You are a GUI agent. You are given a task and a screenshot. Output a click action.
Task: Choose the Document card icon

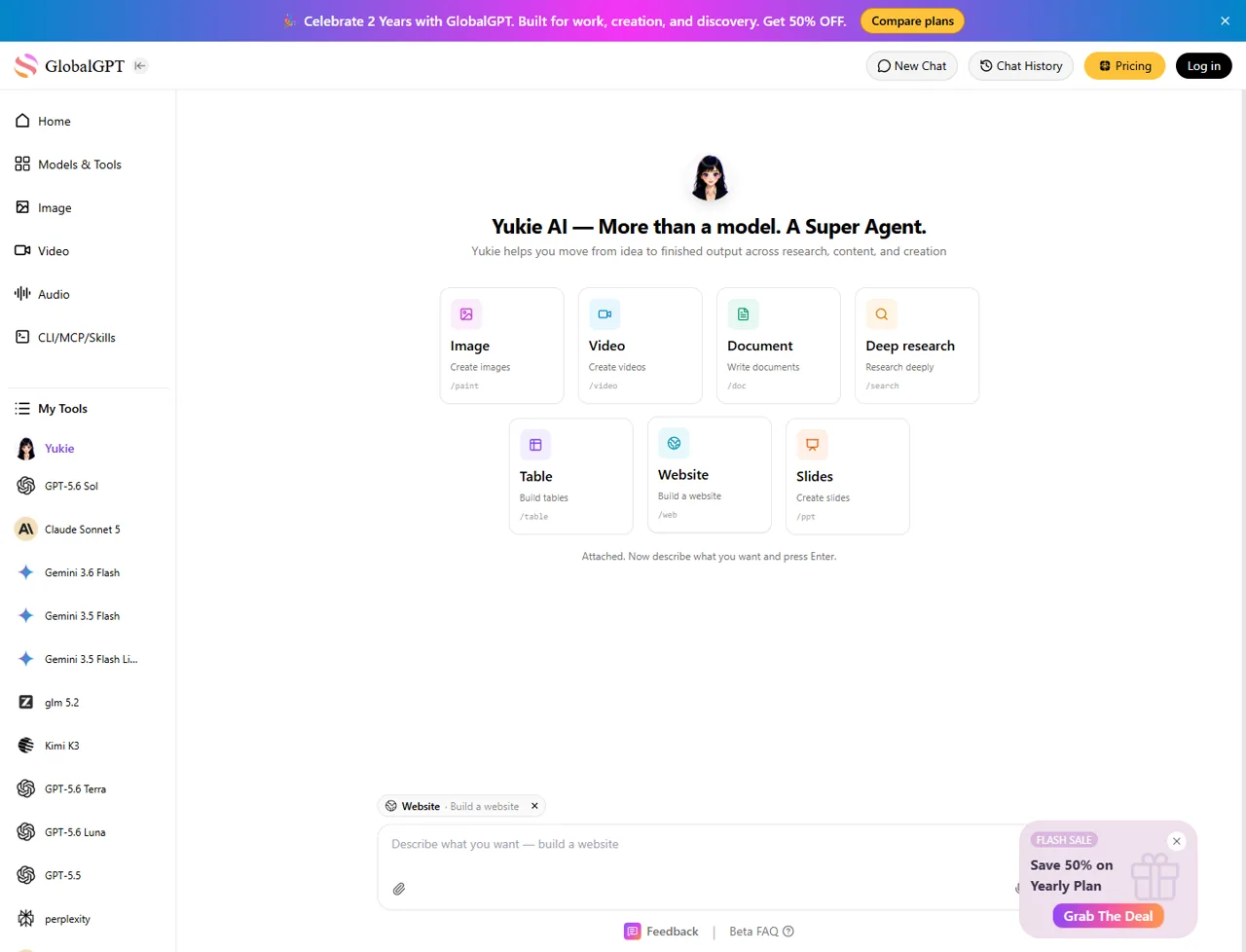pyautogui.click(x=743, y=314)
